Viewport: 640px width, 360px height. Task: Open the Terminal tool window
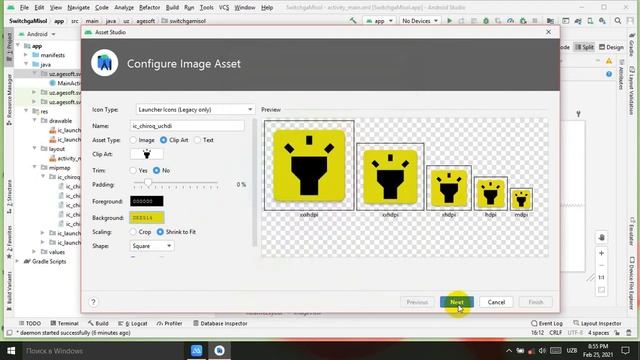(64, 323)
